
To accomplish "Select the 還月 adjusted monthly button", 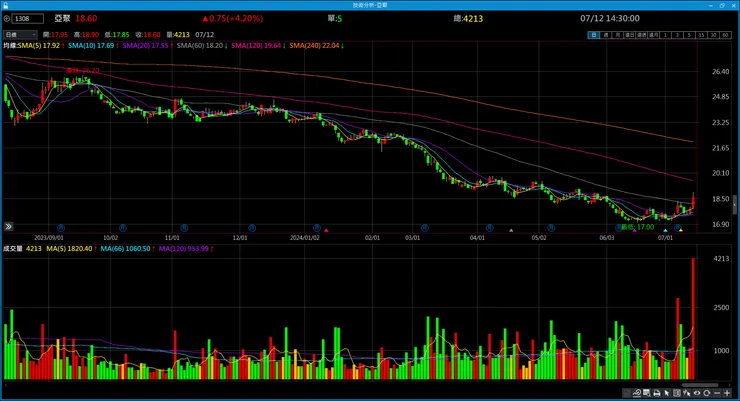I will click(653, 35).
